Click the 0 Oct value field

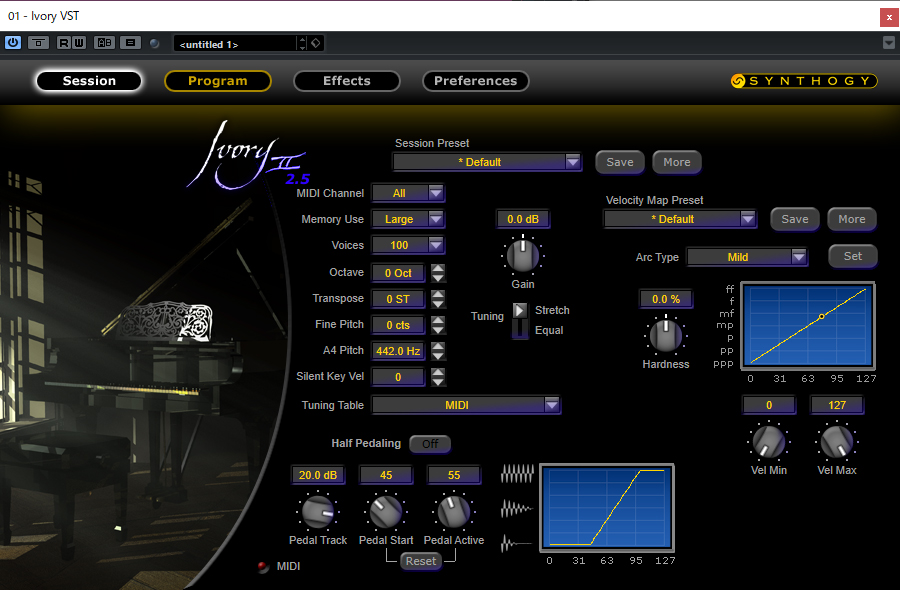pyautogui.click(x=398, y=273)
